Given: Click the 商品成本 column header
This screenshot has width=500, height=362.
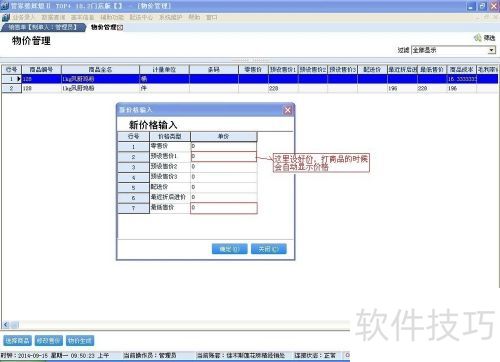Looking at the screenshot, I should pos(462,70).
